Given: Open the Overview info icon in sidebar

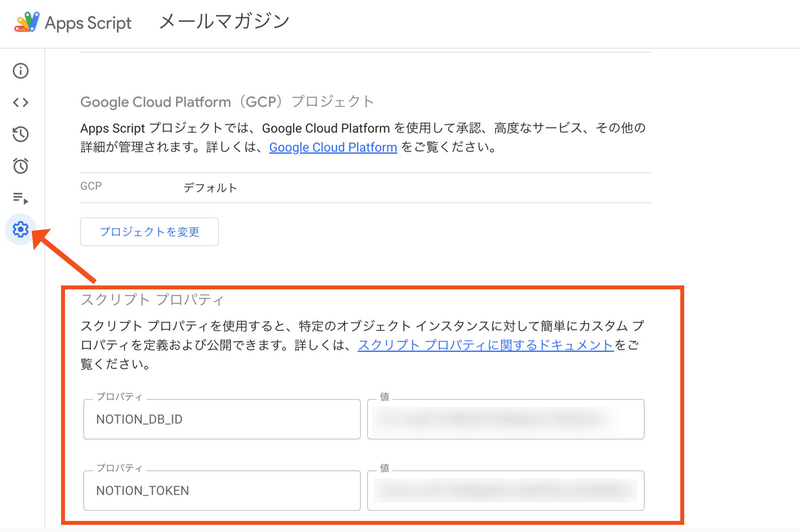Looking at the screenshot, I should click(x=20, y=71).
